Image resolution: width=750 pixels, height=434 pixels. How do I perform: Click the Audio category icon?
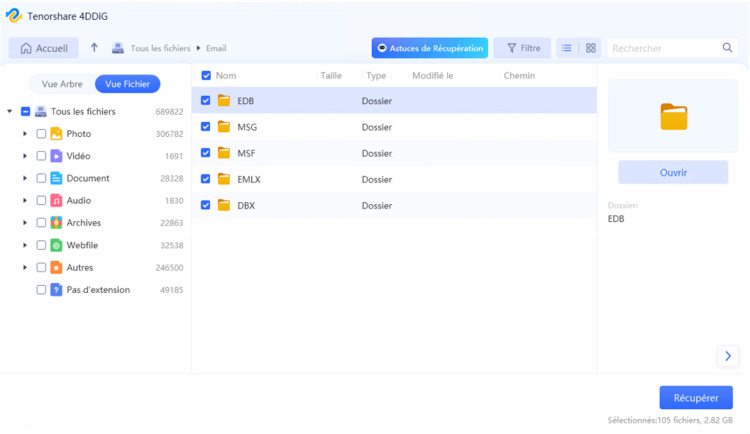point(57,201)
